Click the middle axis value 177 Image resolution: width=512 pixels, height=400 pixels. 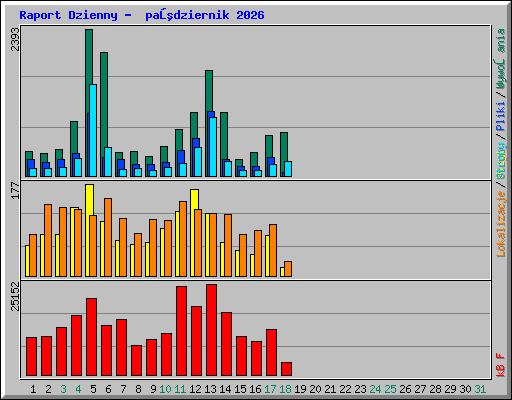[15, 191]
